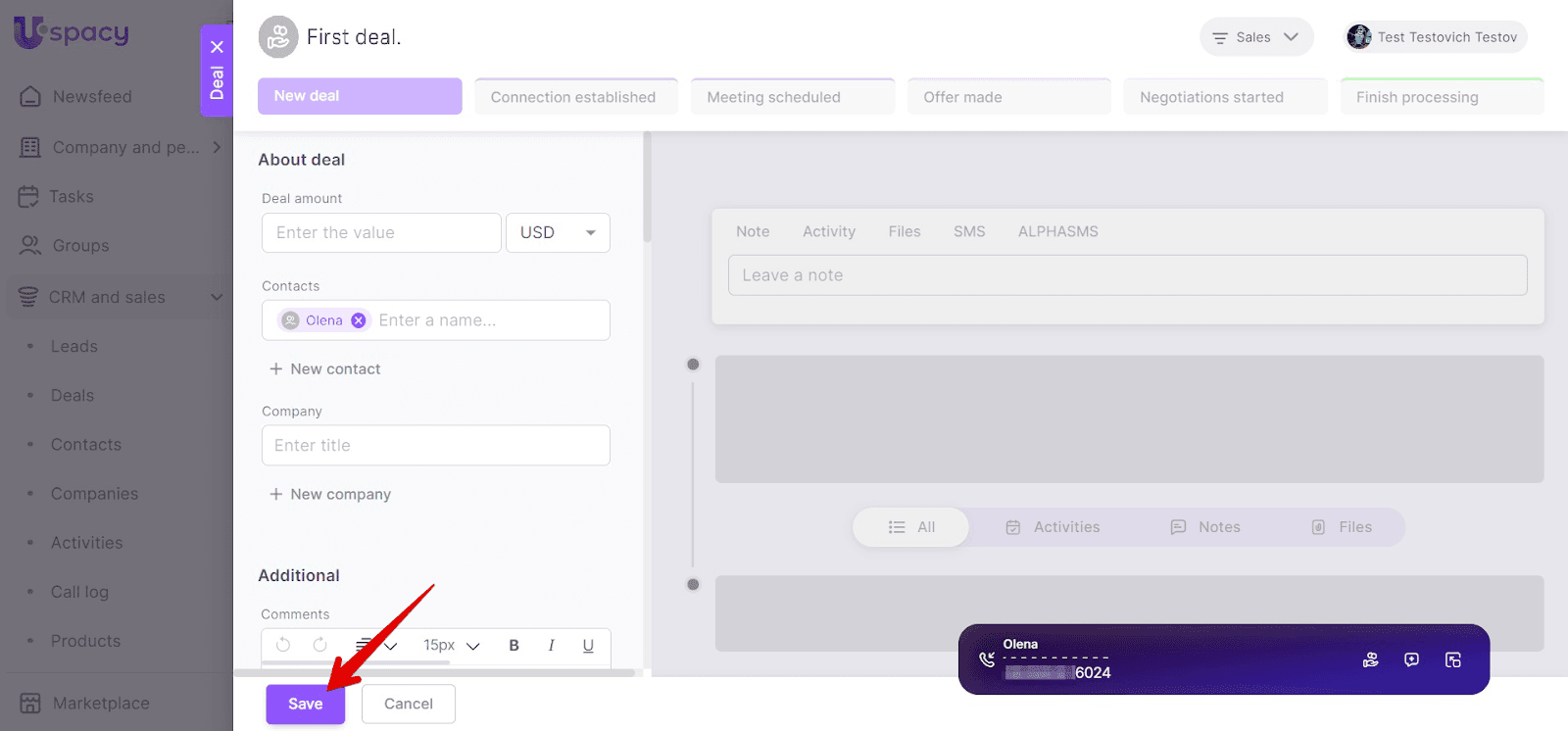The image size is (1568, 731).
Task: Click the phone icon in call widget
Action: [x=987, y=659]
